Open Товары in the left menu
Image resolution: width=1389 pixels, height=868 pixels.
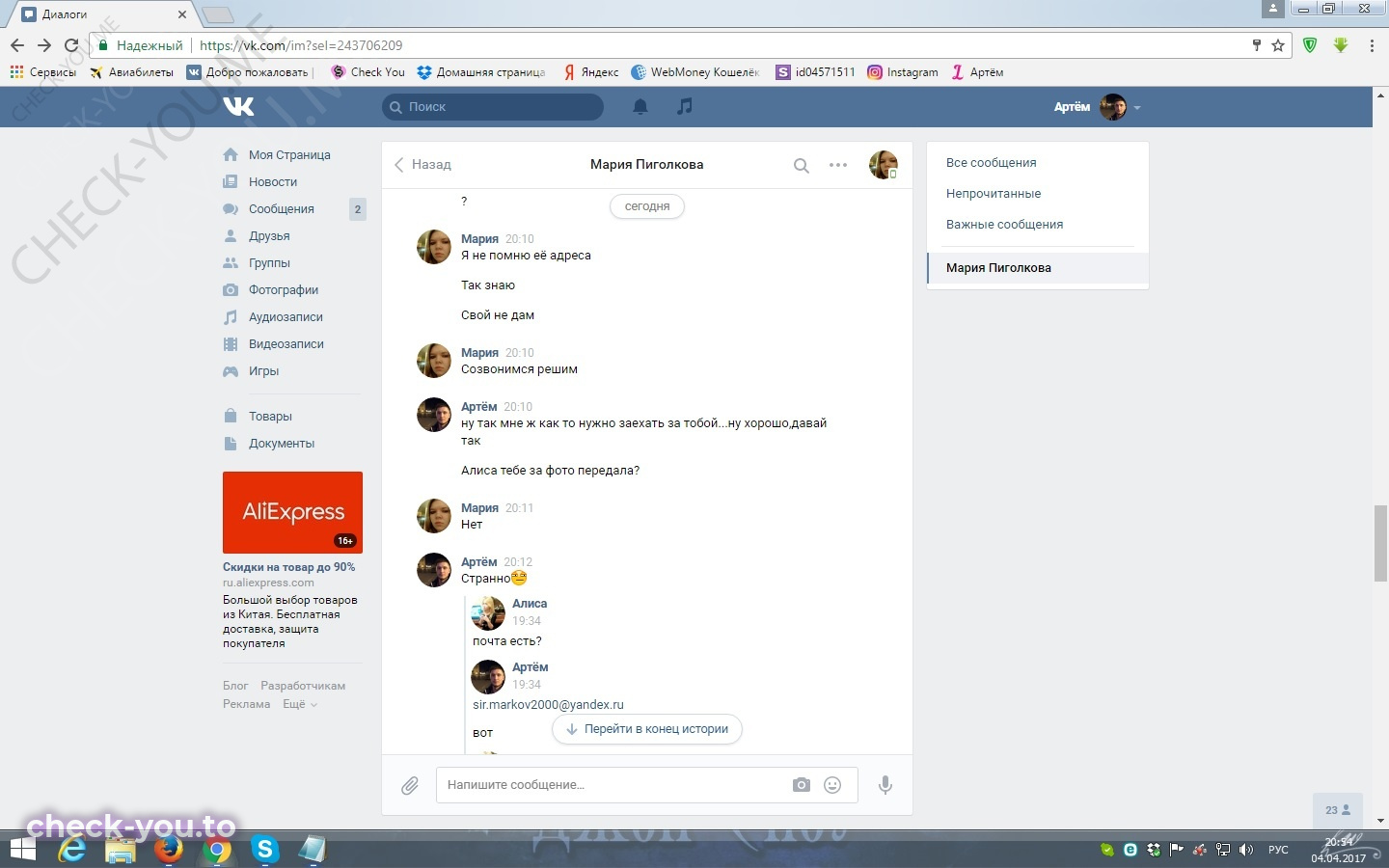(270, 417)
